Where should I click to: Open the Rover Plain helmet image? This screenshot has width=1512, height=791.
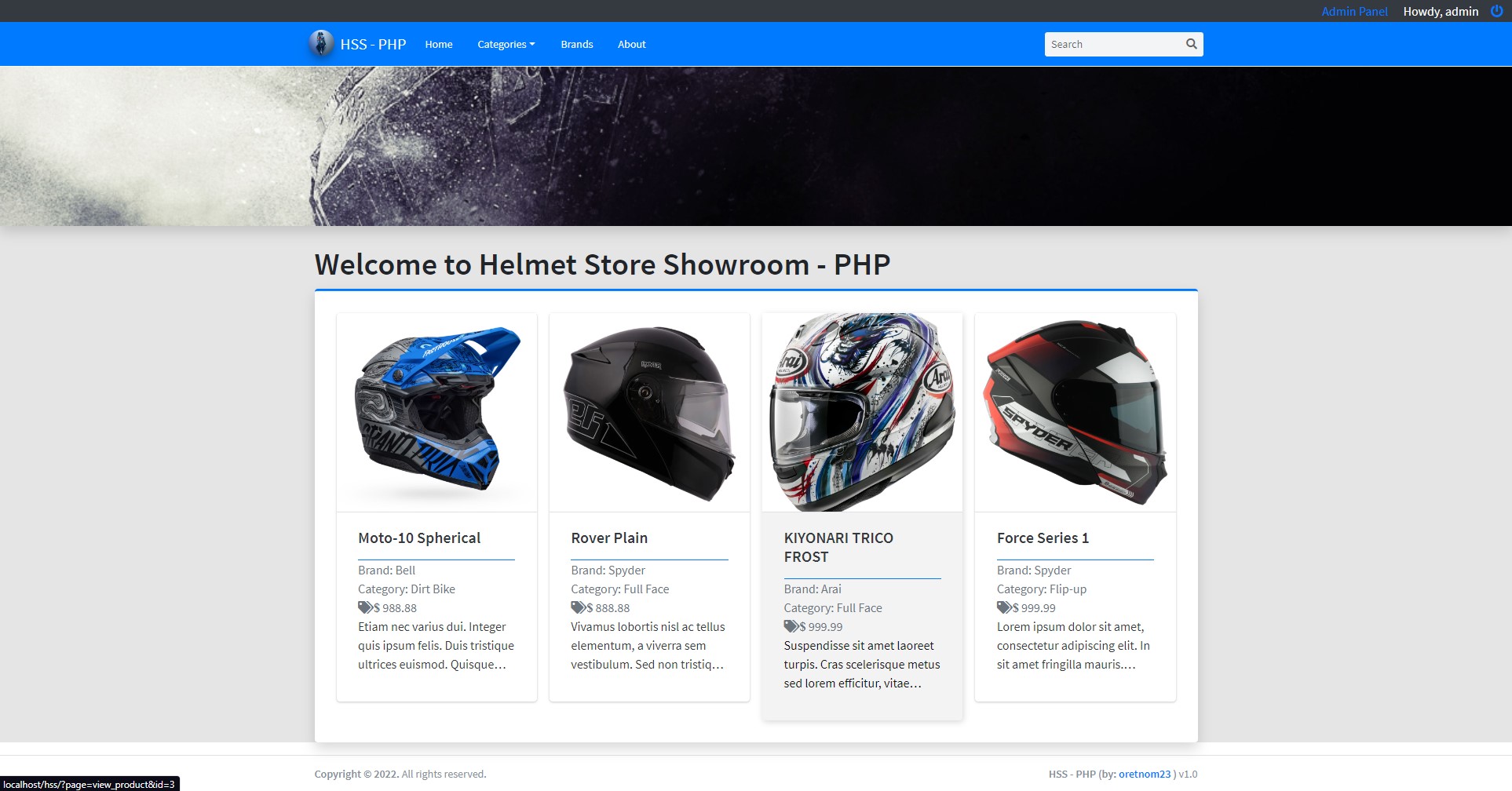(649, 413)
